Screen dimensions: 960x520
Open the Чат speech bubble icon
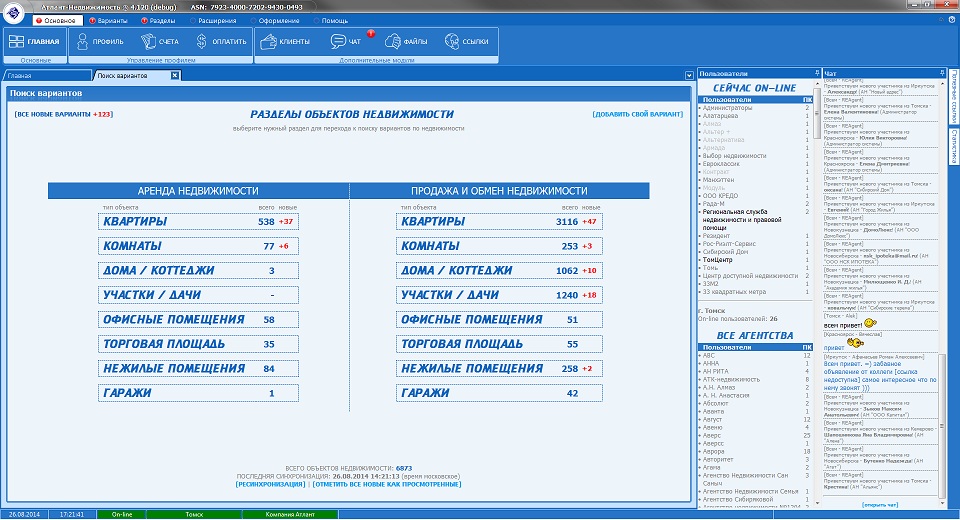[x=338, y=42]
